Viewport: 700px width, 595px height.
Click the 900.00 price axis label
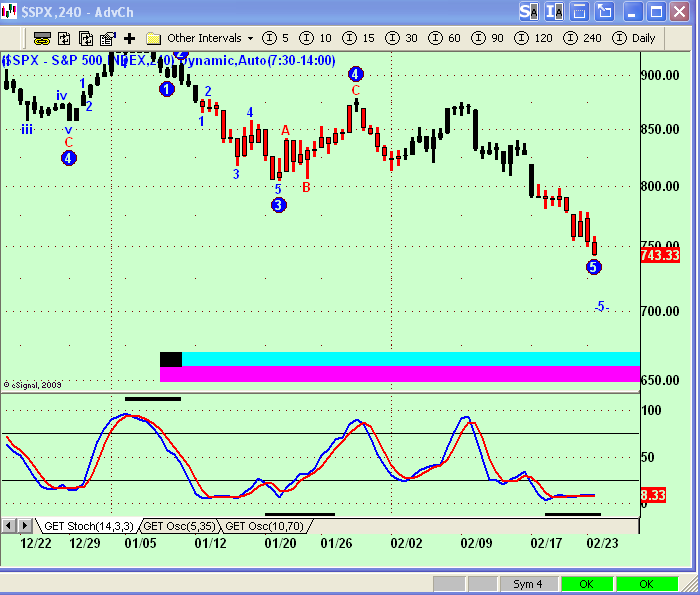[x=660, y=75]
